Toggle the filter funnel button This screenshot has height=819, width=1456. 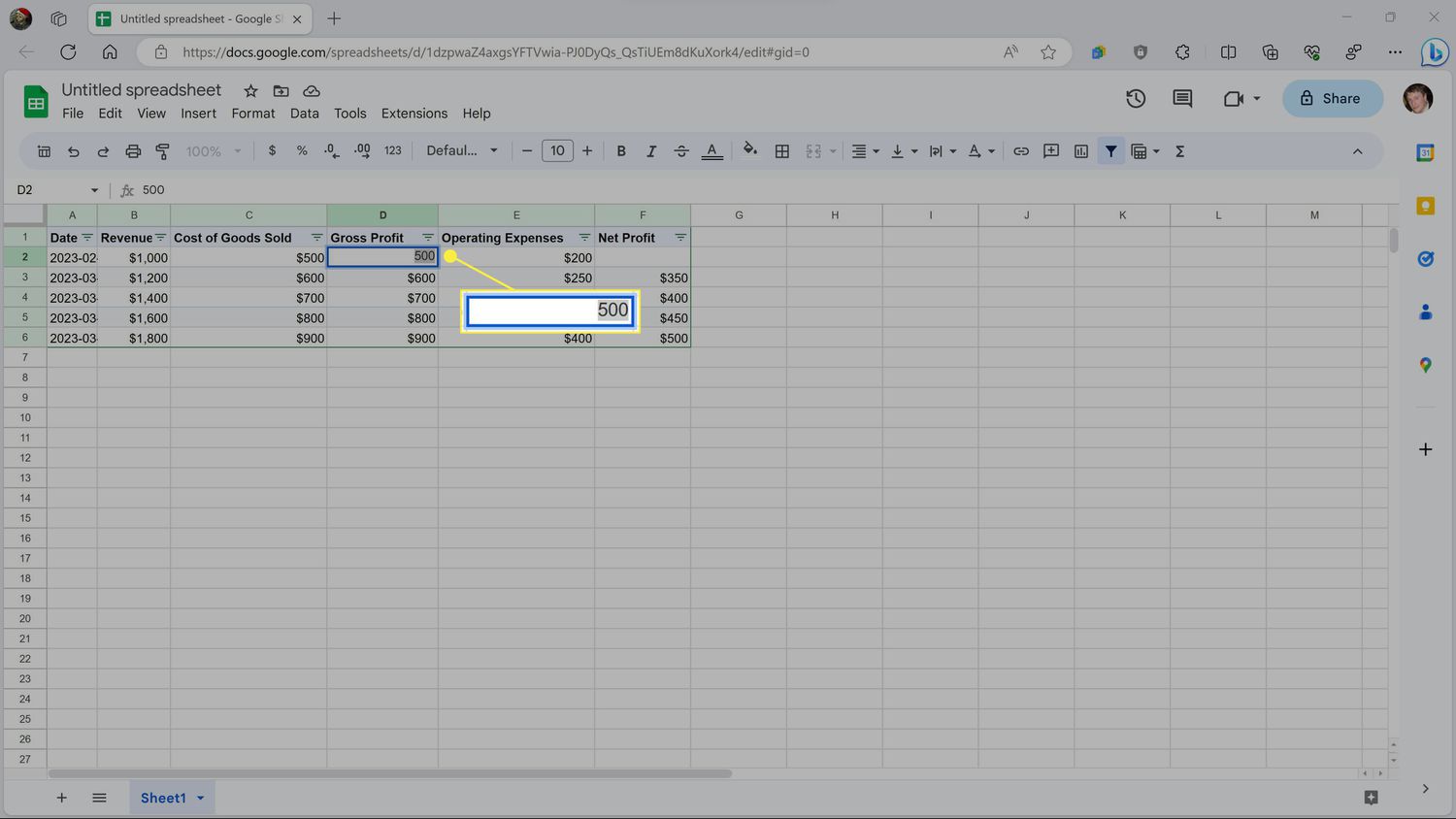click(1110, 151)
